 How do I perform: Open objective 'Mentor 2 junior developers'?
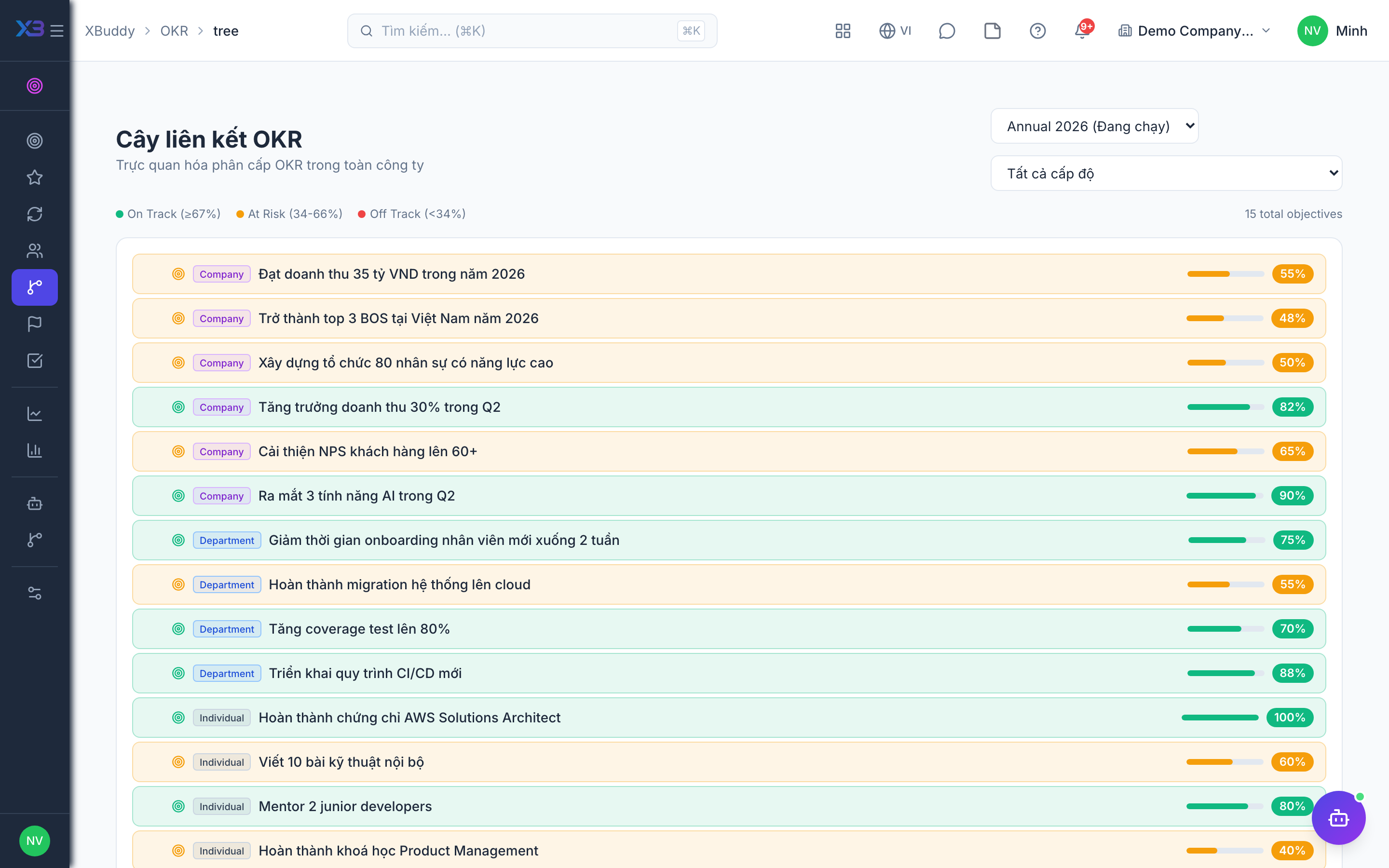729,806
